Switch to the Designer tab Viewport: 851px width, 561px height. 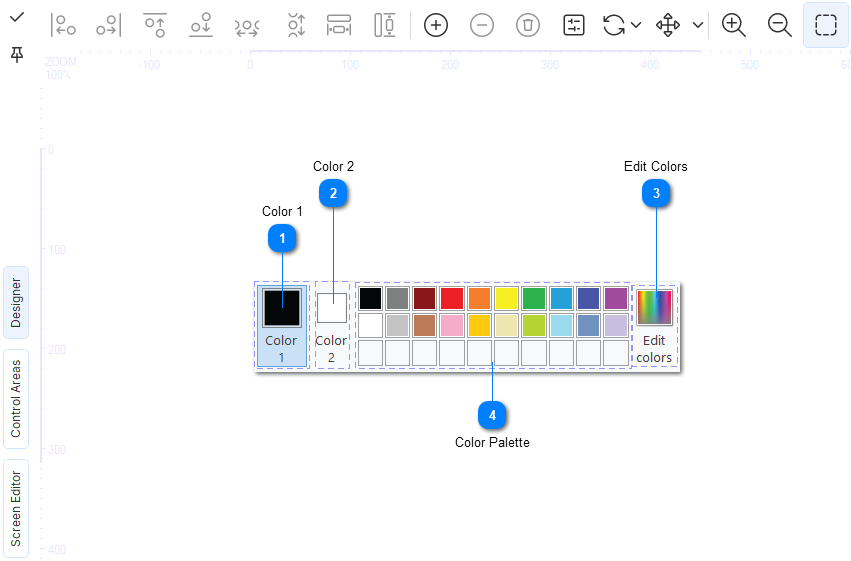pos(17,303)
